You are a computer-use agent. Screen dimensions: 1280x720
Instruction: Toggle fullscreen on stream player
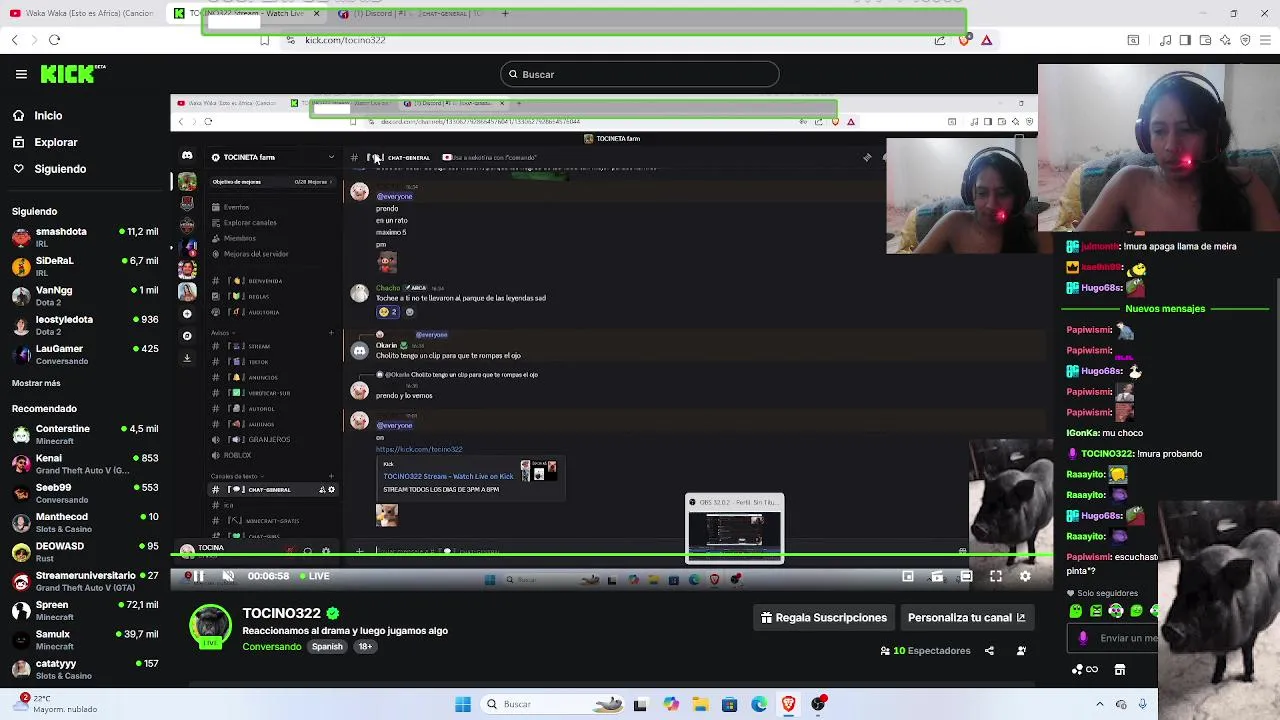(996, 576)
